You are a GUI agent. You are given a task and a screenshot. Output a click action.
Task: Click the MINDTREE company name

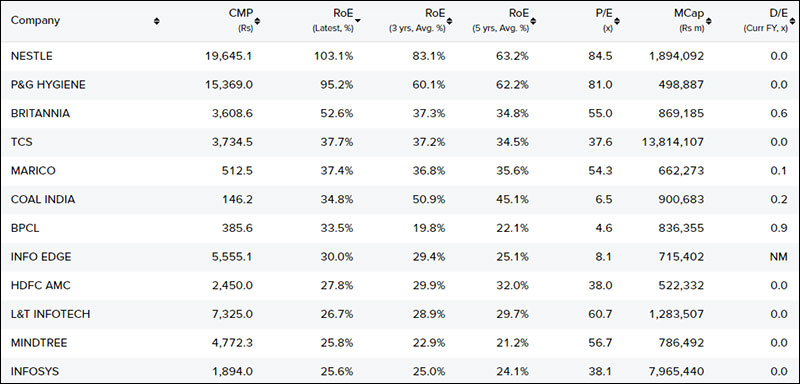[x=39, y=343]
